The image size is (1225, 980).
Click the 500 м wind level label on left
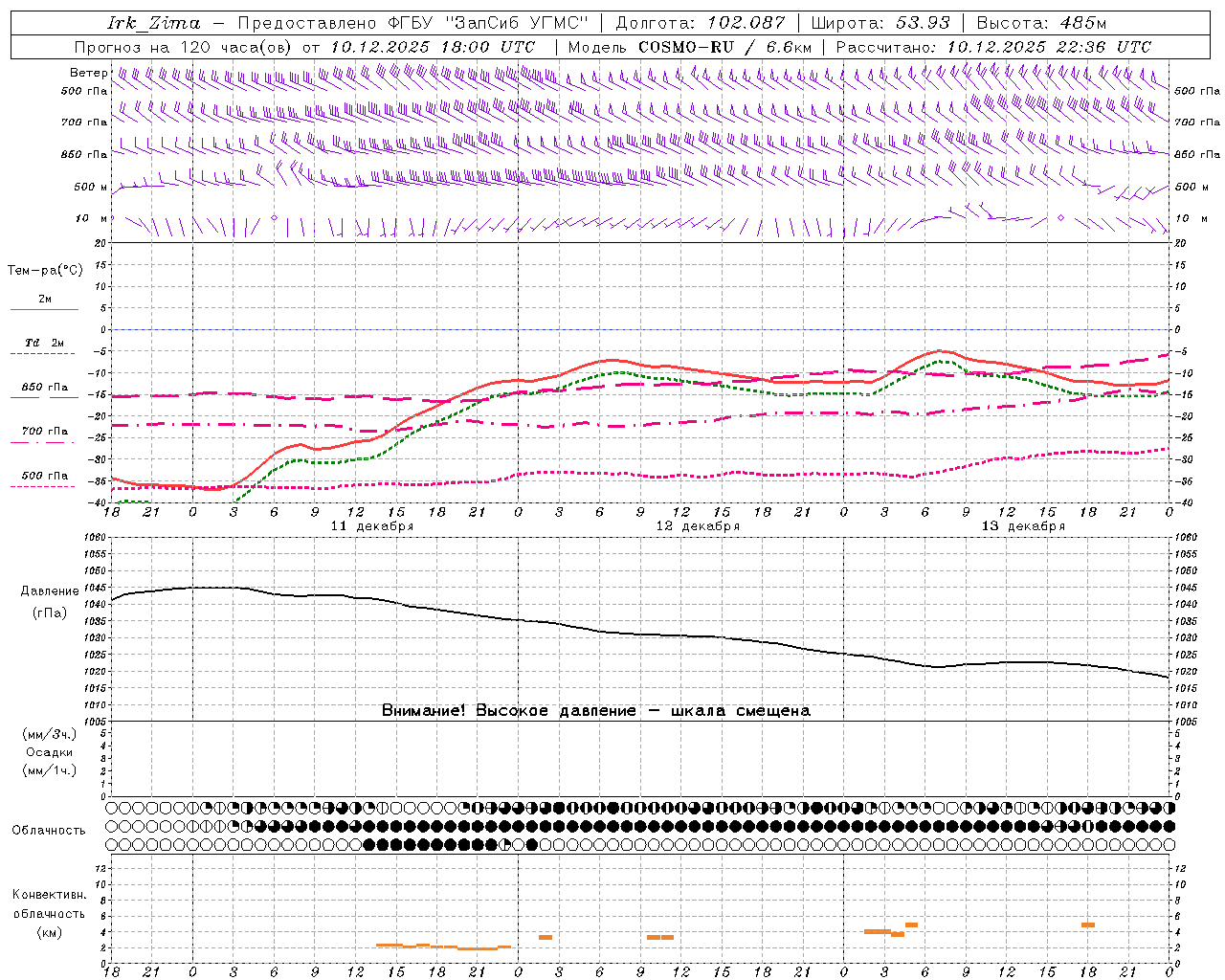91,187
